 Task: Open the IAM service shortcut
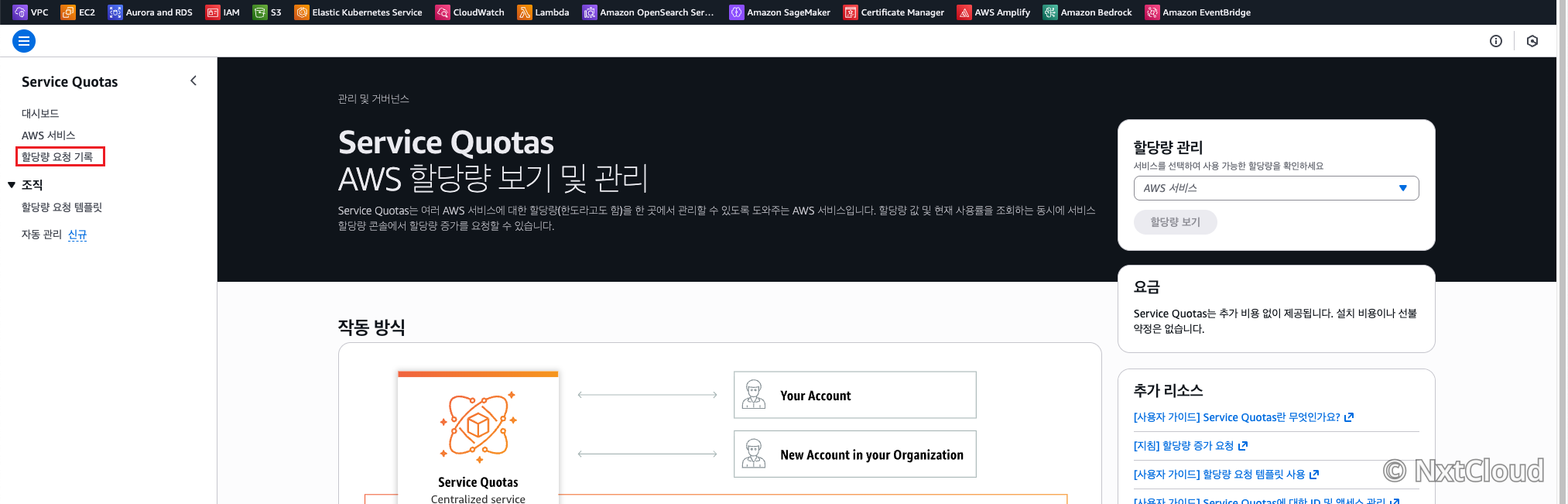(x=223, y=12)
